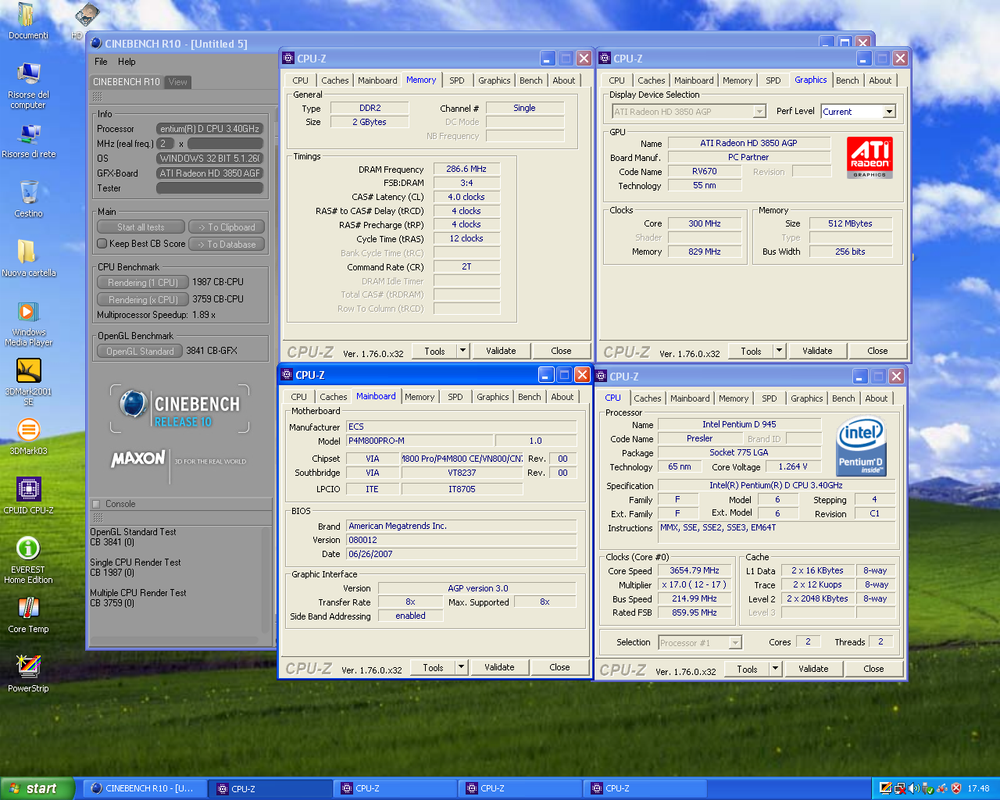This screenshot has height=800, width=1000.
Task: Launch CPUID CPU-Z desktop shortcut
Action: point(28,496)
